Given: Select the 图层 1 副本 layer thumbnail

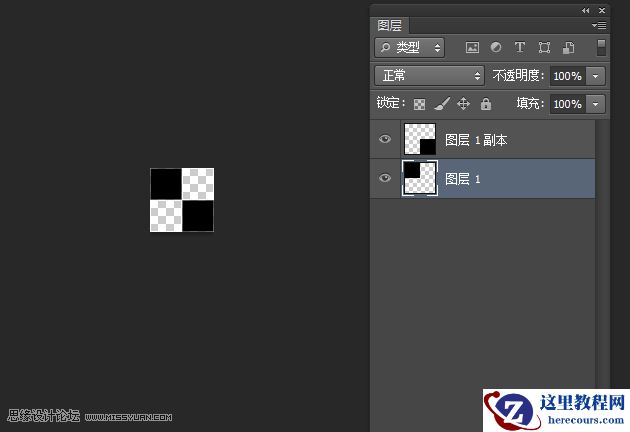Looking at the screenshot, I should 419,139.
